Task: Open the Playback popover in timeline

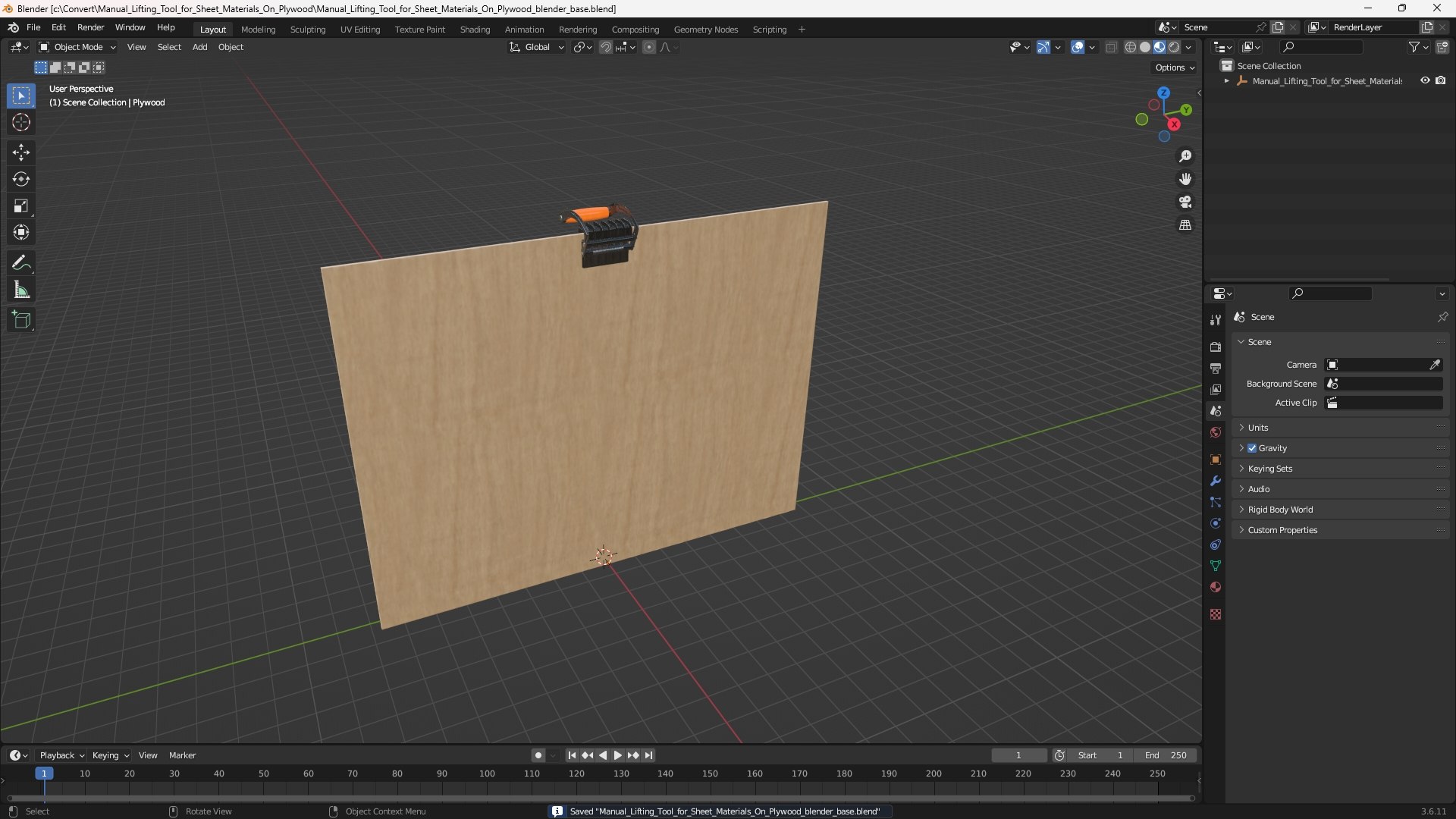Action: (x=61, y=755)
